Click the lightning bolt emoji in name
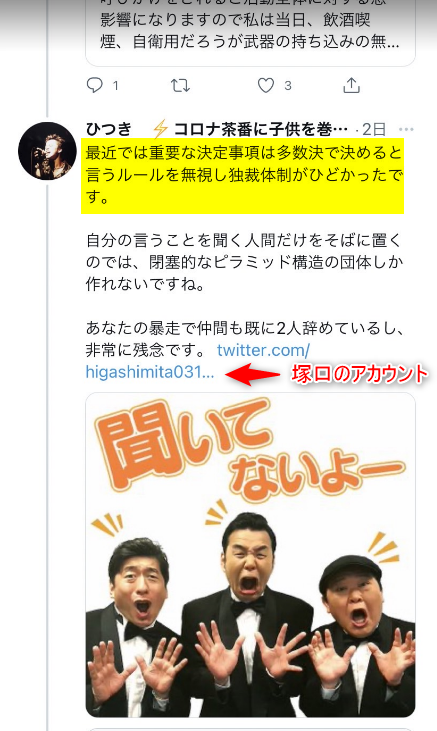 pos(160,129)
